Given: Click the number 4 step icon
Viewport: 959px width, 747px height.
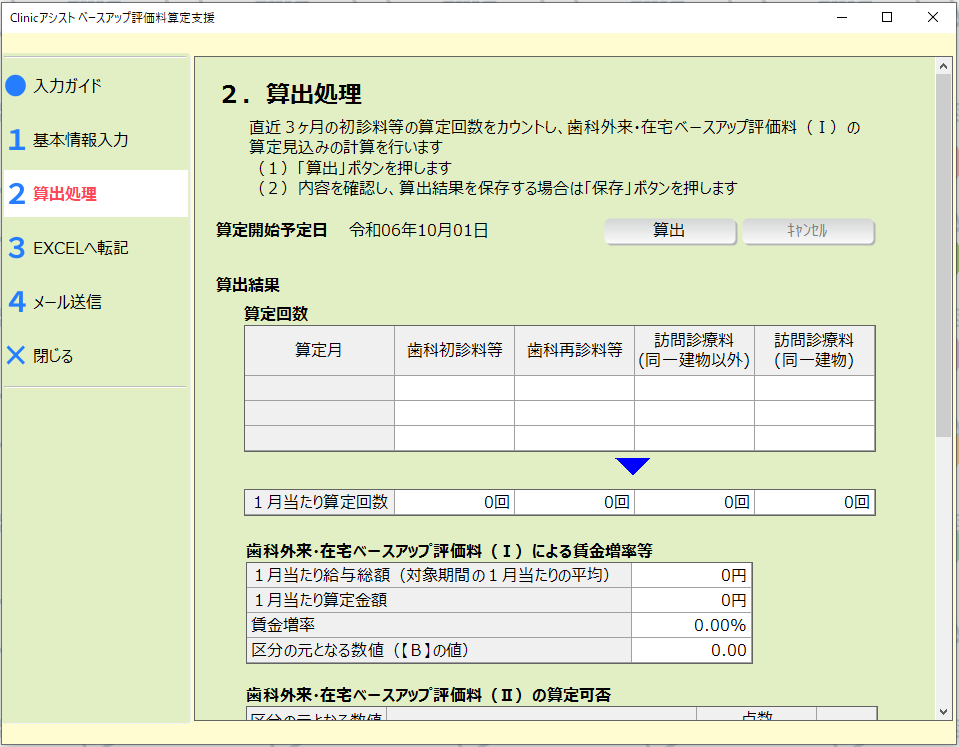Looking at the screenshot, I should click(x=16, y=302).
